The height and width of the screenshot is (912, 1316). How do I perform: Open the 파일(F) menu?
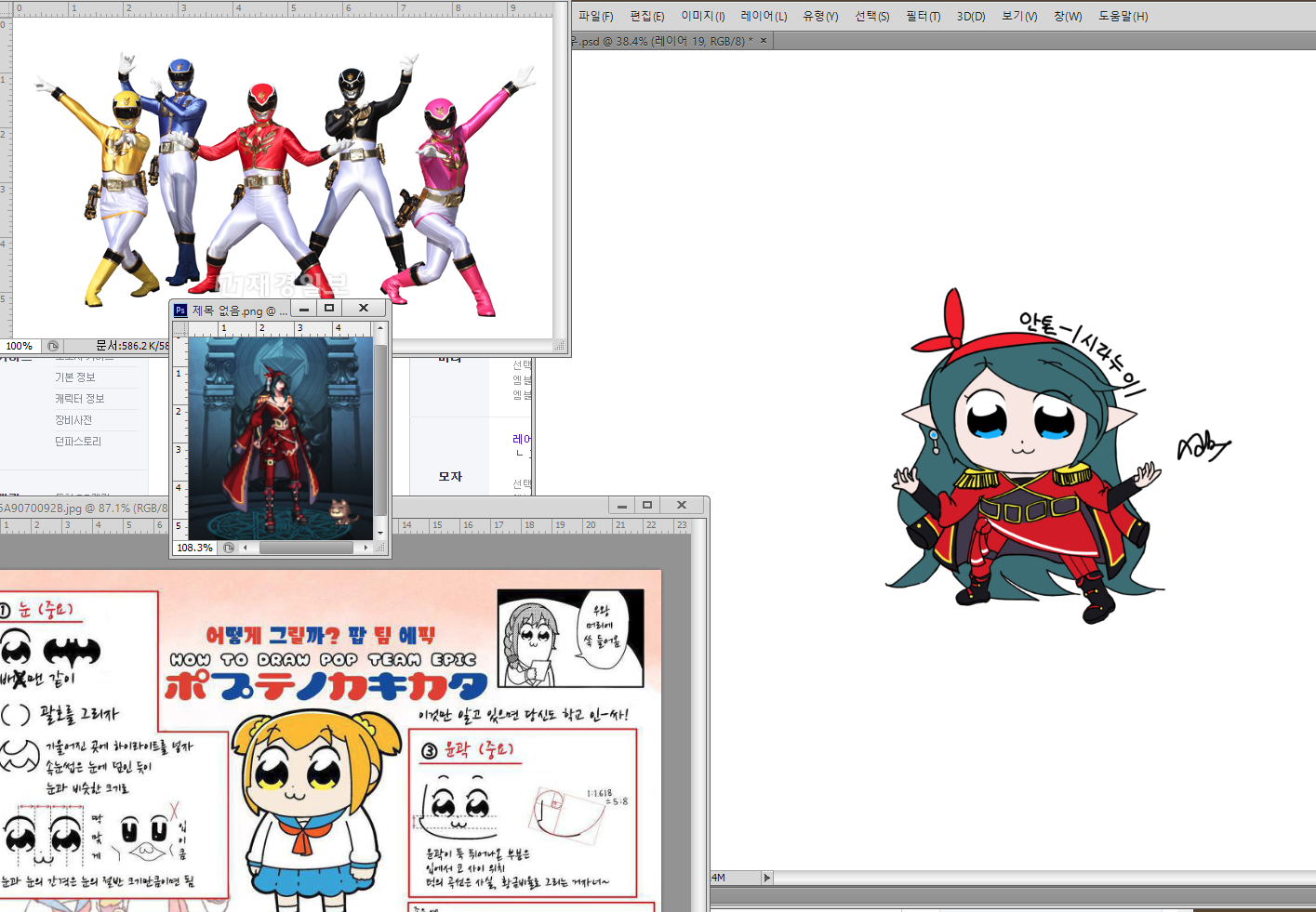(x=595, y=16)
